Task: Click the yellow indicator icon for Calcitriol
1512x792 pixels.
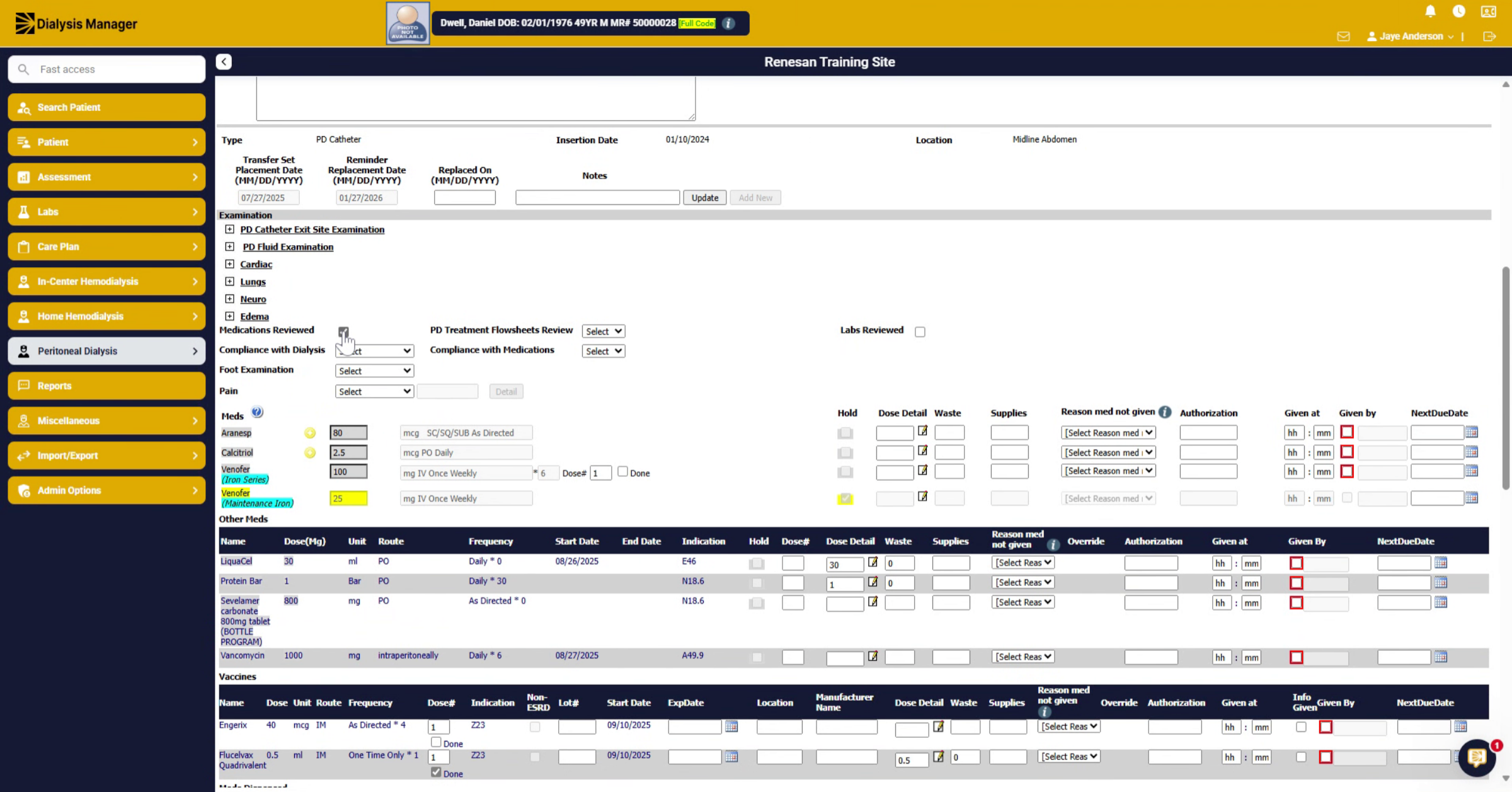Action: (x=310, y=452)
